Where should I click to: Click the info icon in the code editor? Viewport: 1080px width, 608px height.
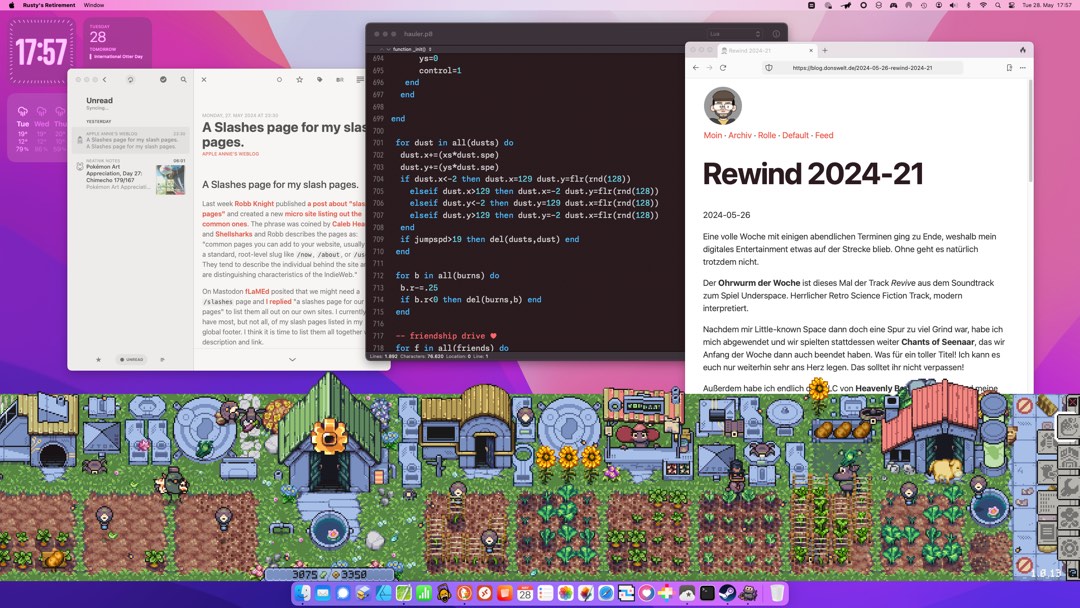click(776, 34)
